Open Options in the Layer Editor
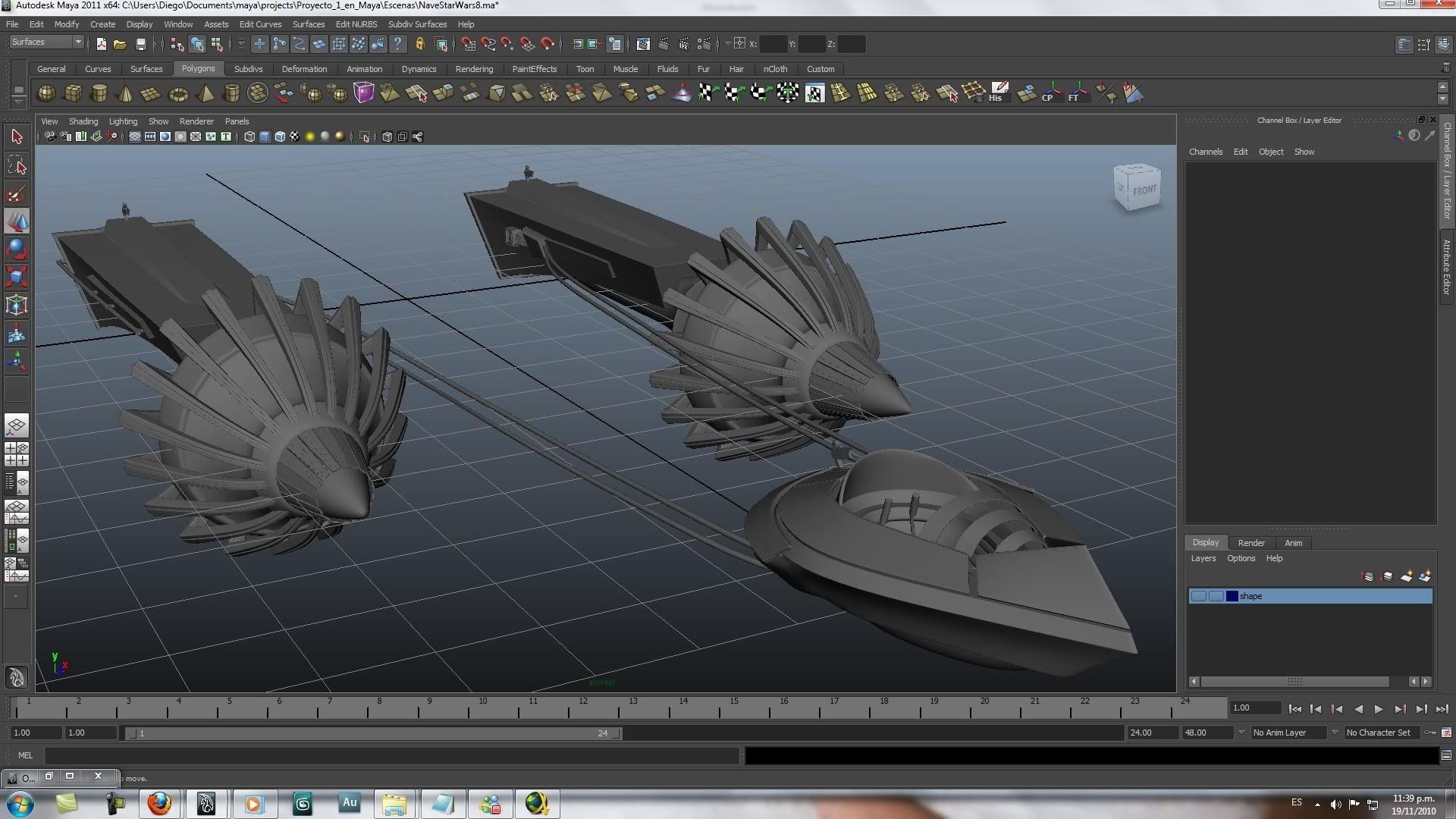 click(1241, 558)
